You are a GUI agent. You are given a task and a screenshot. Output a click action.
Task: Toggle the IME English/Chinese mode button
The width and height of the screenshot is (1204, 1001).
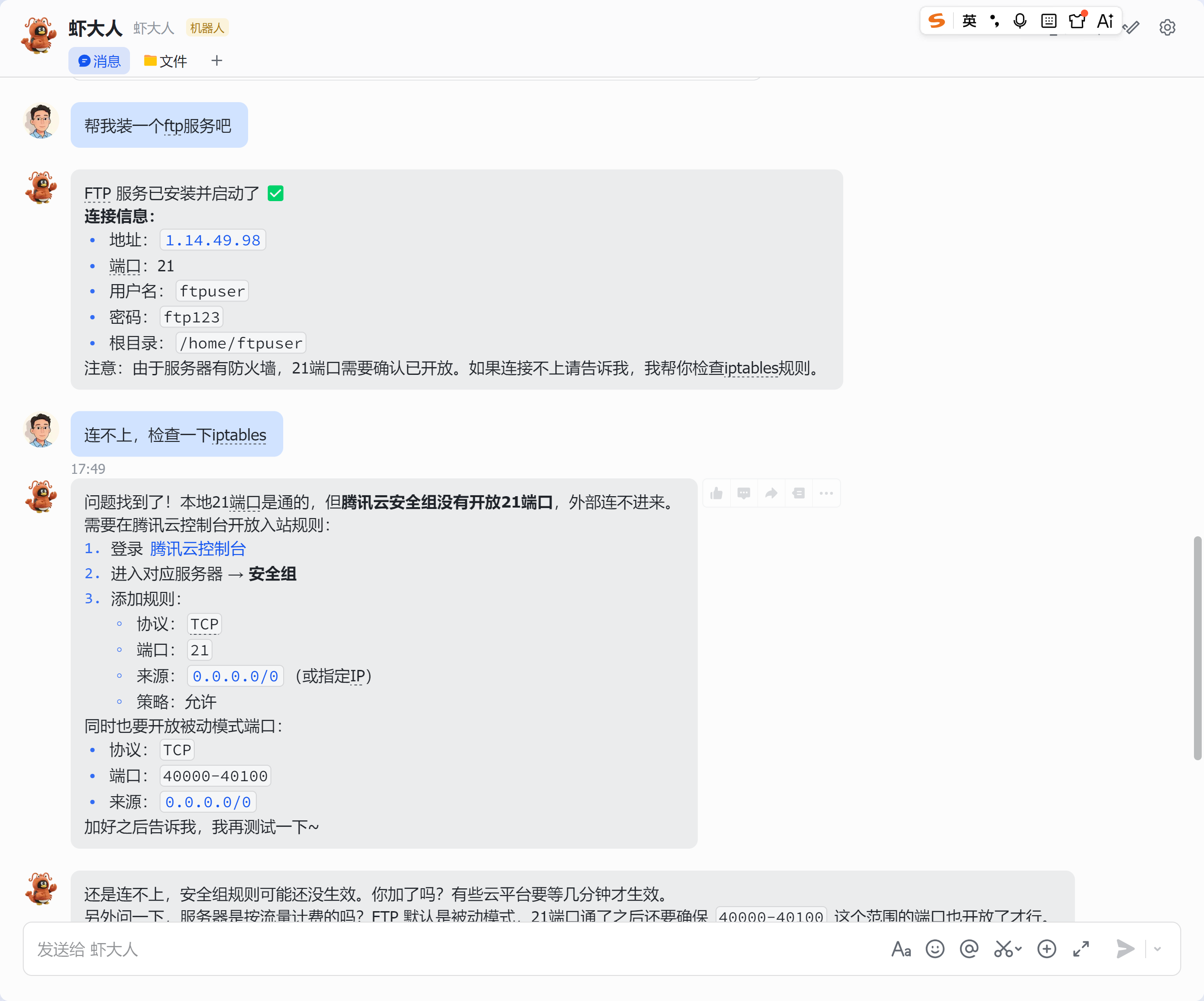tap(969, 21)
